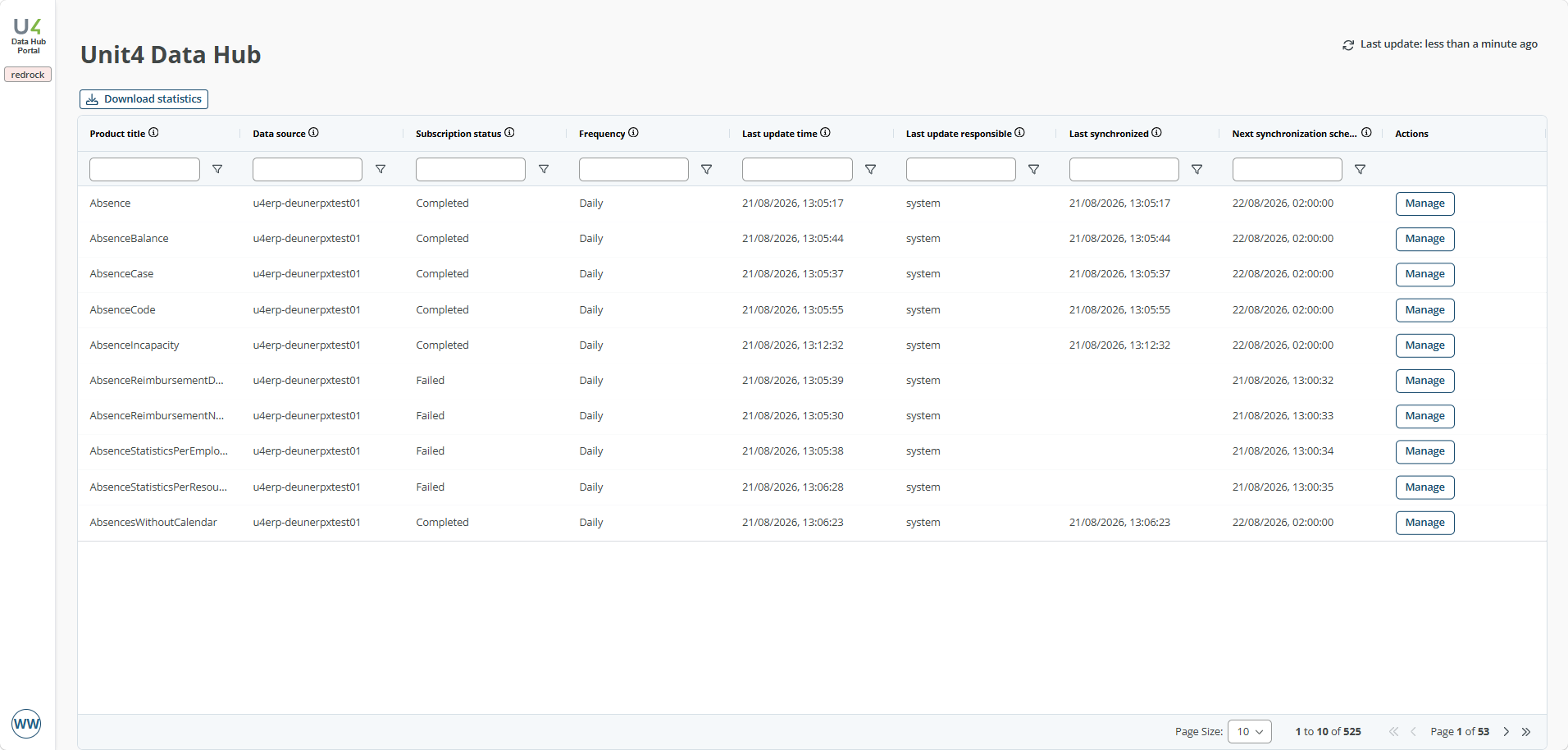The width and height of the screenshot is (1568, 750).
Task: Show info icon next to Subscription status
Action: 509,133
